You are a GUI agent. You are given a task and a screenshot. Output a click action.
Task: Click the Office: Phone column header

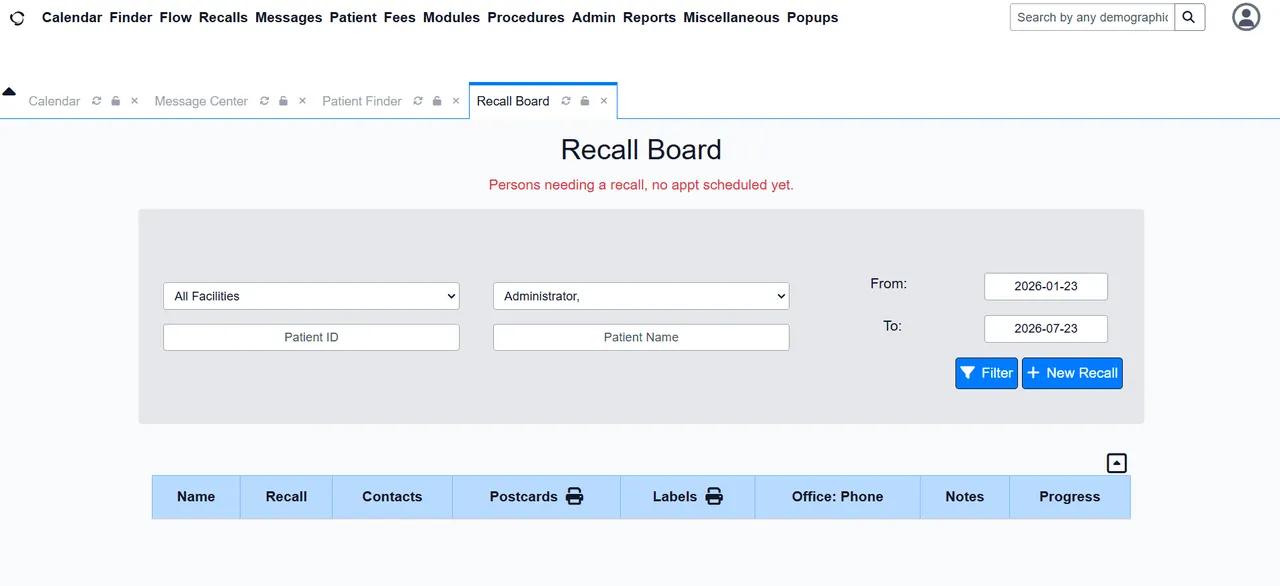(837, 496)
